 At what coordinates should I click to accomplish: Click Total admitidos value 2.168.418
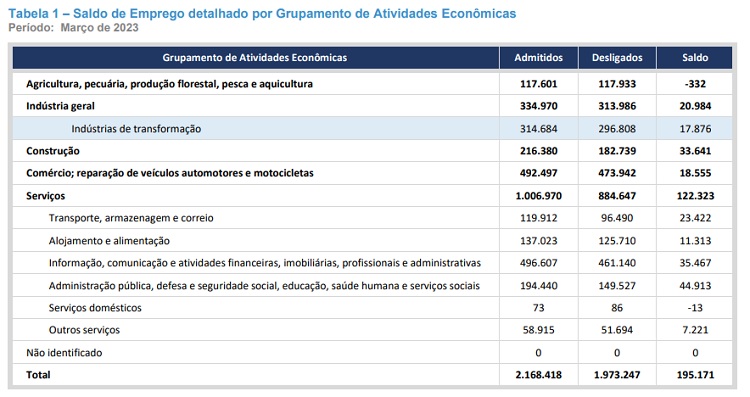click(539, 375)
